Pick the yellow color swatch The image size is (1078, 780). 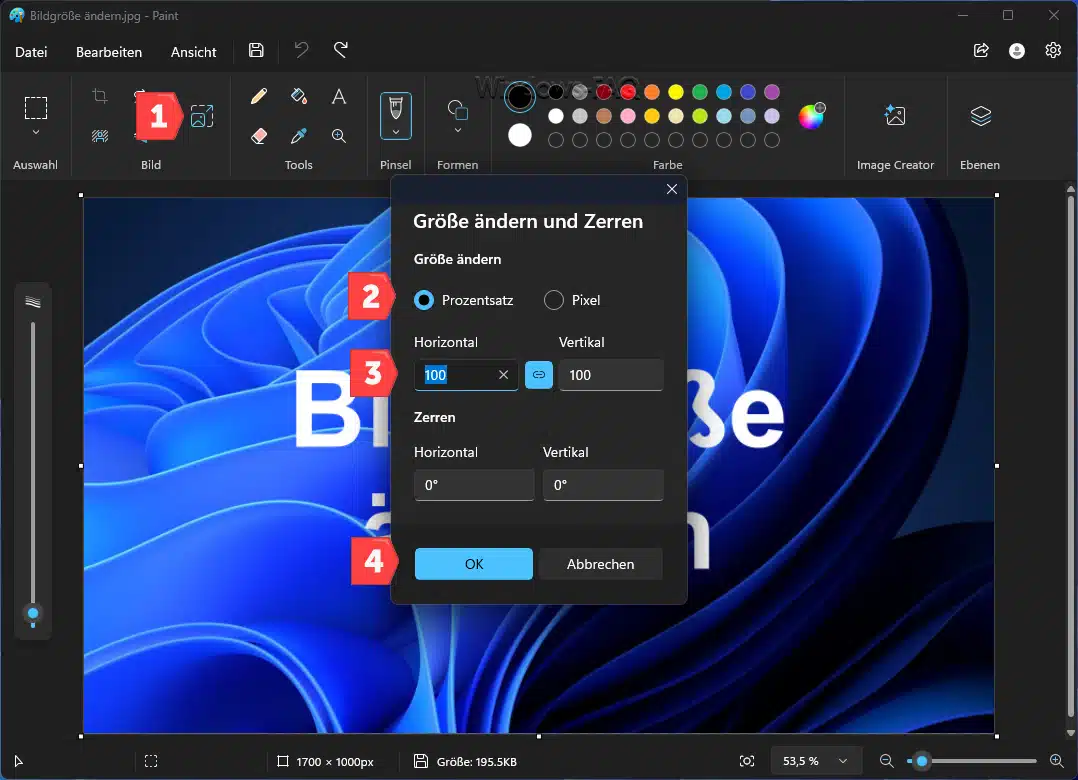click(x=676, y=92)
